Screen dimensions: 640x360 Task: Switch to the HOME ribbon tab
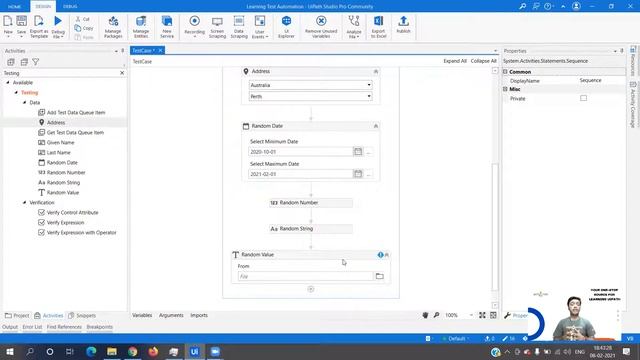14,7
